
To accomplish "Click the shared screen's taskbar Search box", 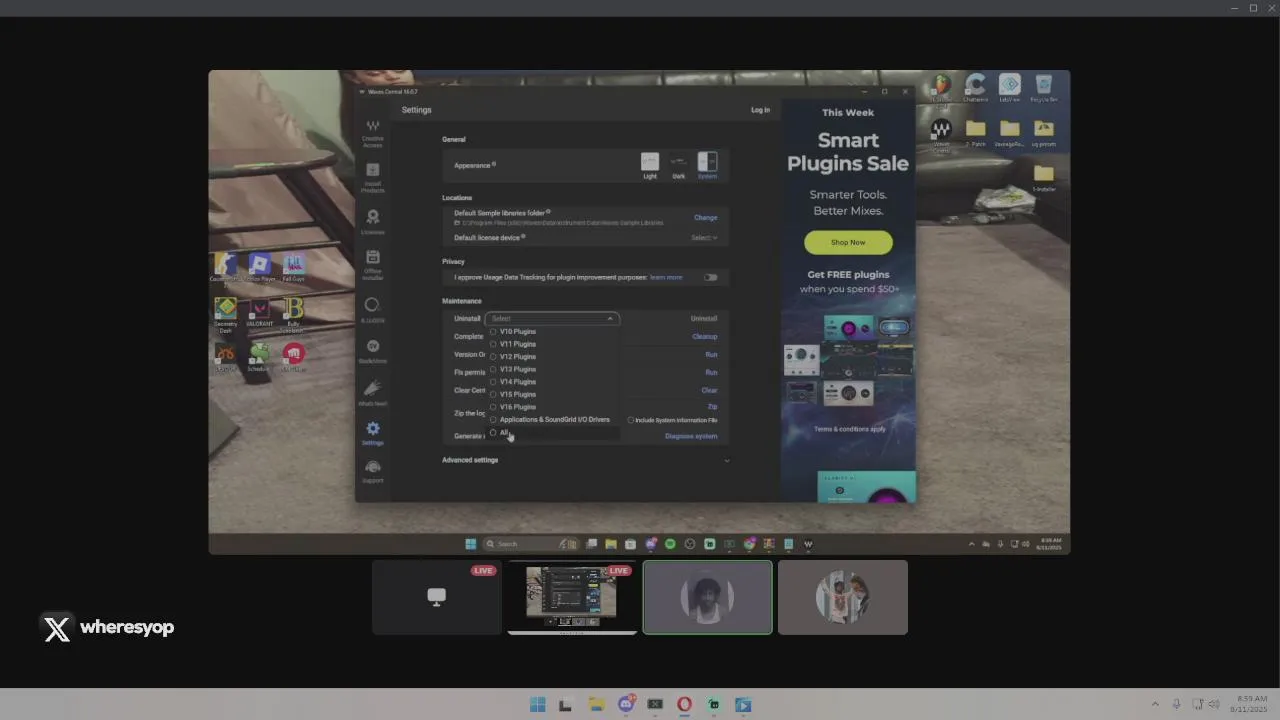I will click(x=530, y=544).
